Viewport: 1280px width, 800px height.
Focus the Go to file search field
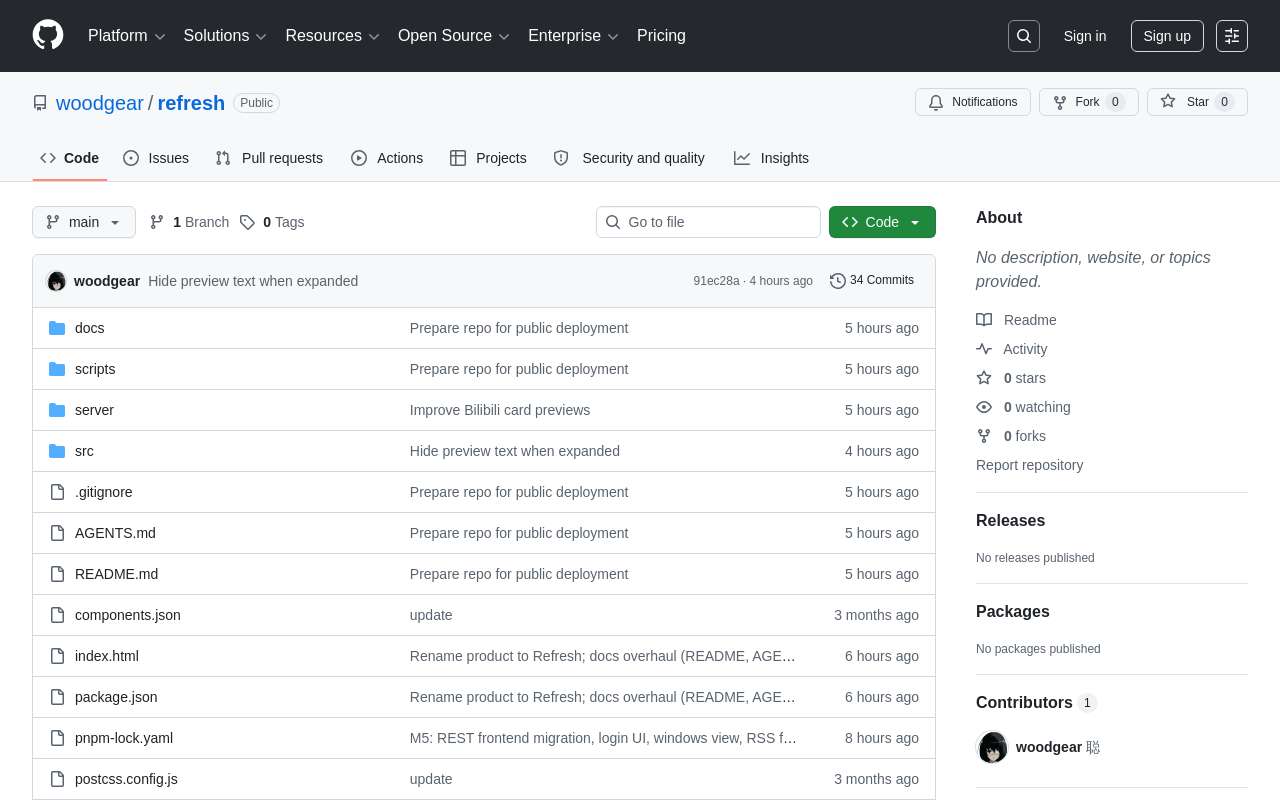pos(708,222)
